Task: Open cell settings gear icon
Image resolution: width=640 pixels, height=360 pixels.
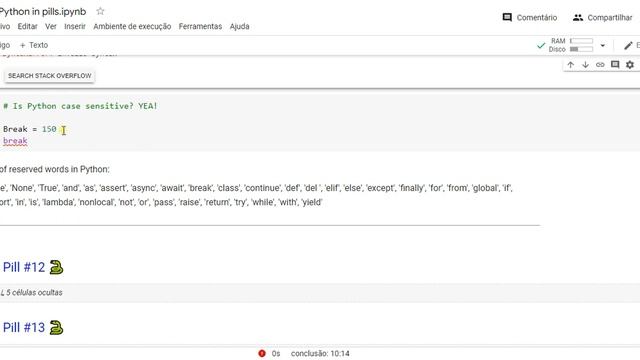Action: pyautogui.click(x=630, y=64)
